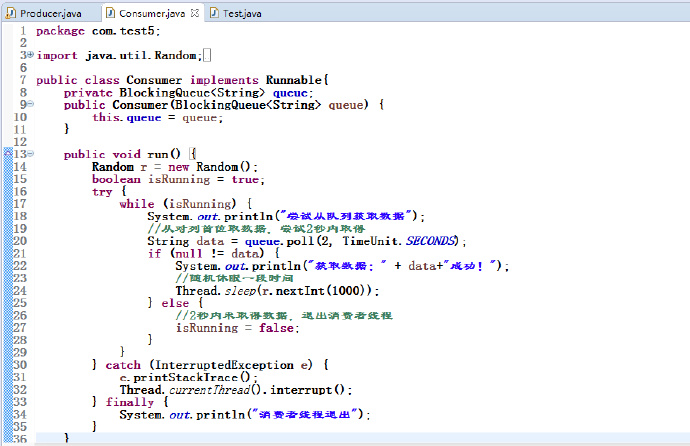Click the collapsed import placeholder box
Image resolution: width=690 pixels, height=446 pixels.
coord(207,55)
